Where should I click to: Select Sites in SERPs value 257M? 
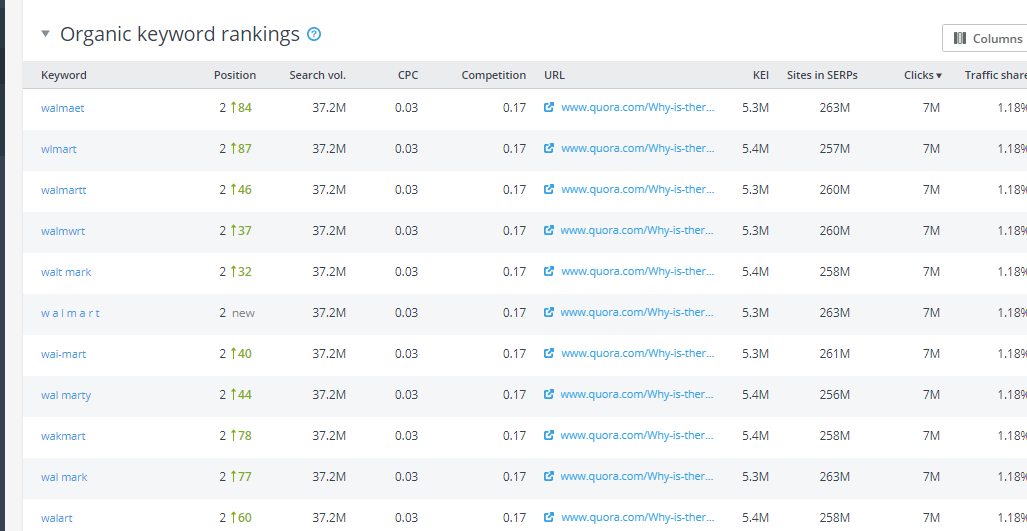coord(834,149)
